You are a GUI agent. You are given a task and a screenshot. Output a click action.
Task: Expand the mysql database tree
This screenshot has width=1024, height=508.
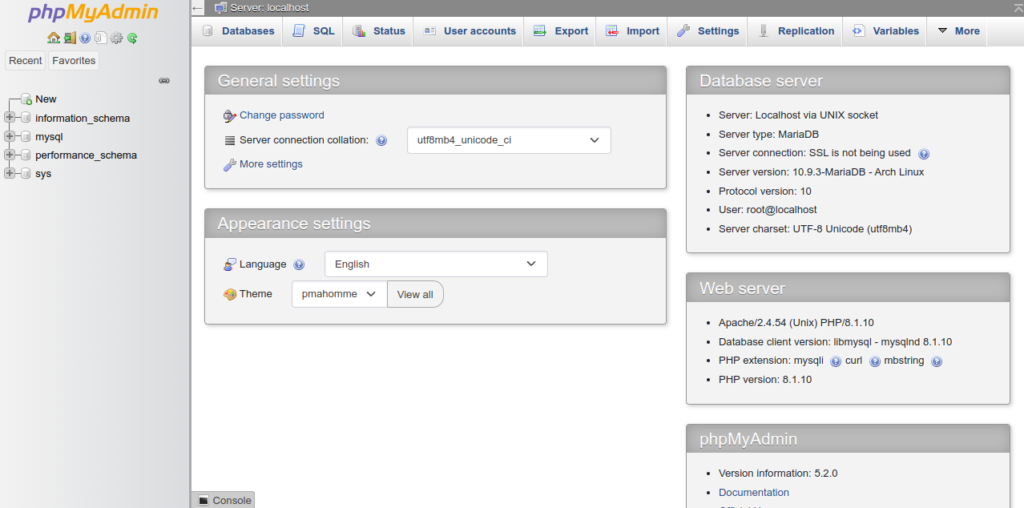point(9,136)
